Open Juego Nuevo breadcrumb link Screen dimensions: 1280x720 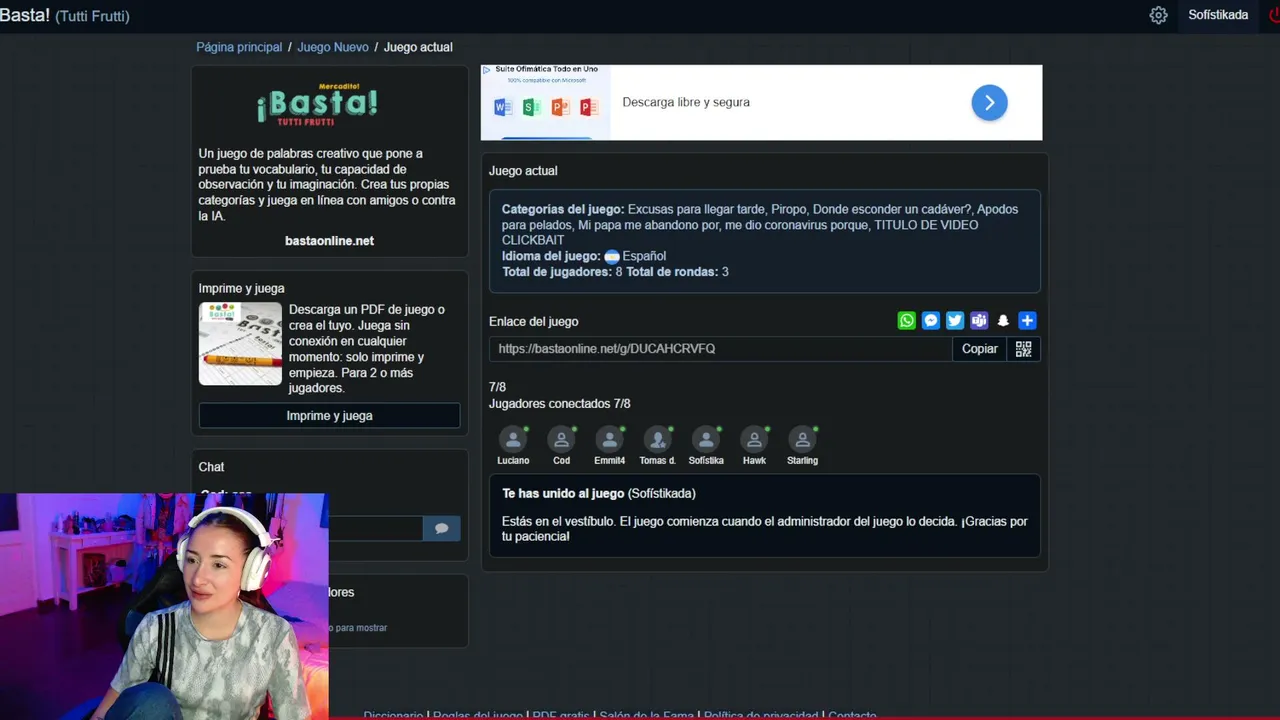click(x=333, y=47)
